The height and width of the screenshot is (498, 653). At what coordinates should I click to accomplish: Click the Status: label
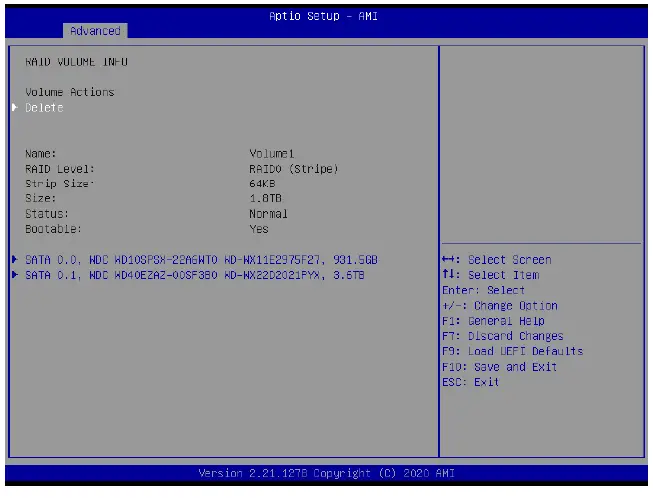pyautogui.click(x=47, y=214)
